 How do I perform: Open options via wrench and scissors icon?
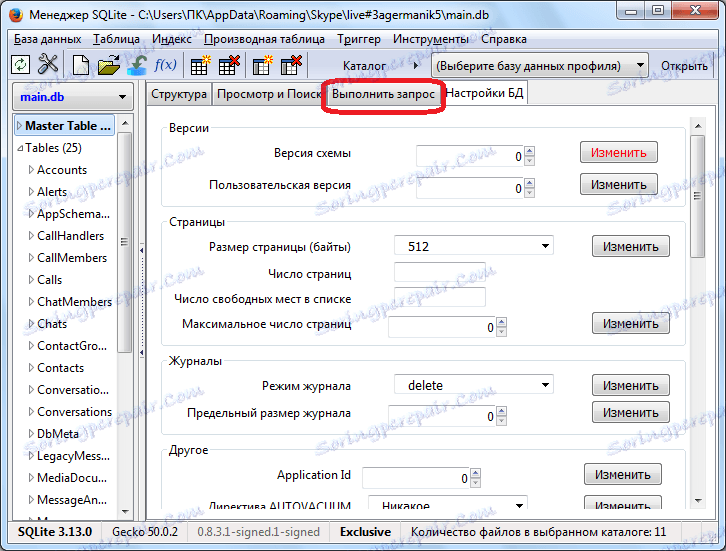coord(48,65)
